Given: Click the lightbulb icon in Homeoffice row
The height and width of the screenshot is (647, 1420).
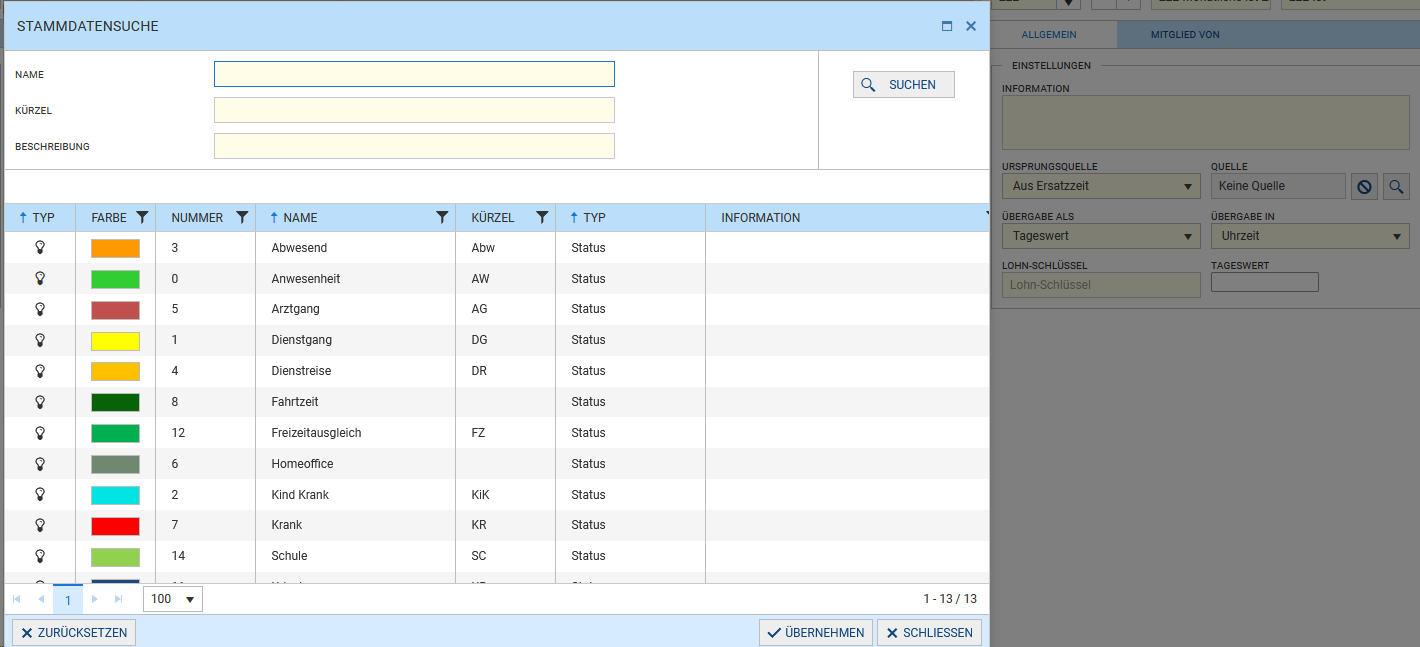Looking at the screenshot, I should pyautogui.click(x=40, y=464).
